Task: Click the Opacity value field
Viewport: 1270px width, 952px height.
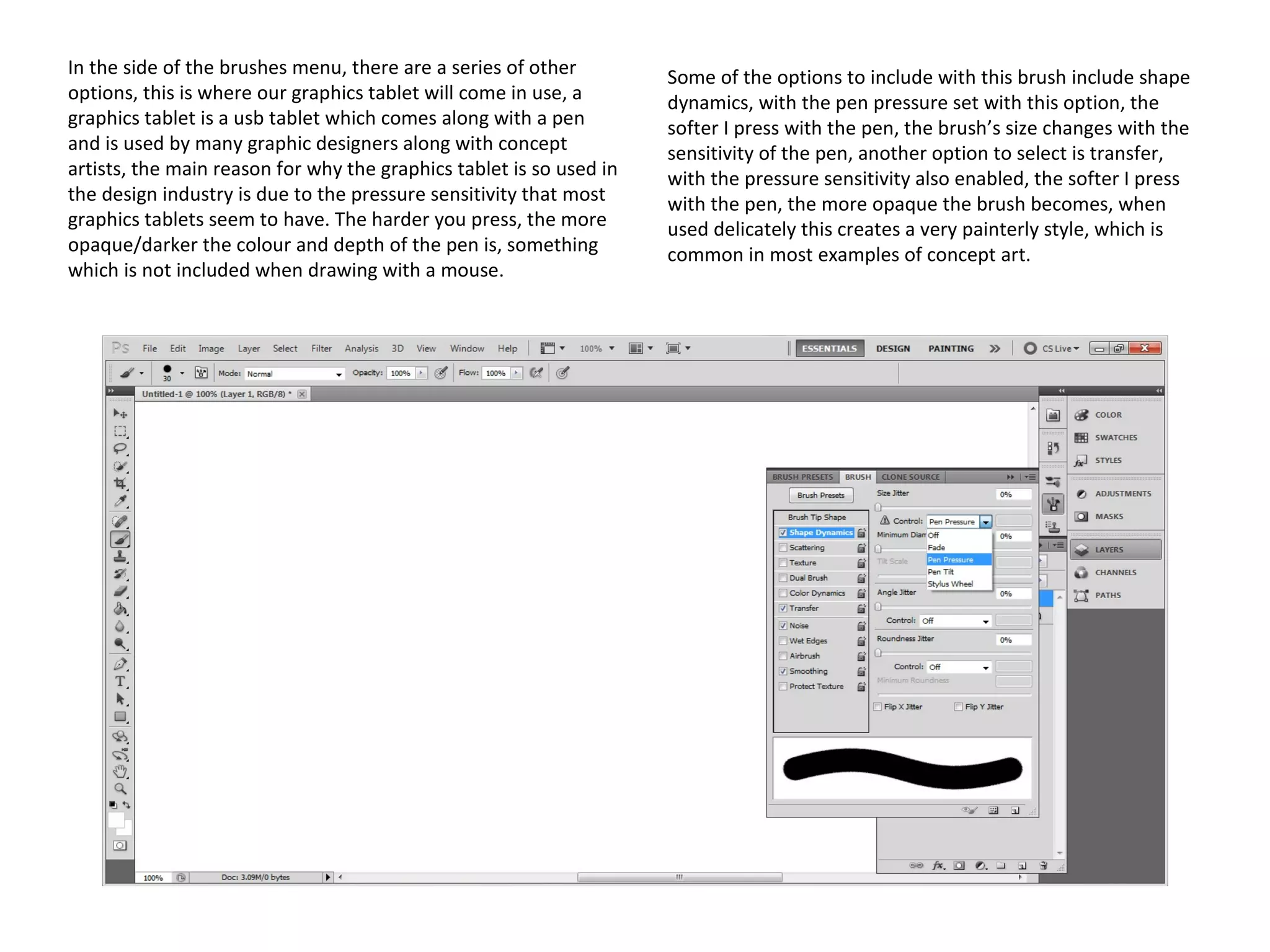Action: (401, 373)
